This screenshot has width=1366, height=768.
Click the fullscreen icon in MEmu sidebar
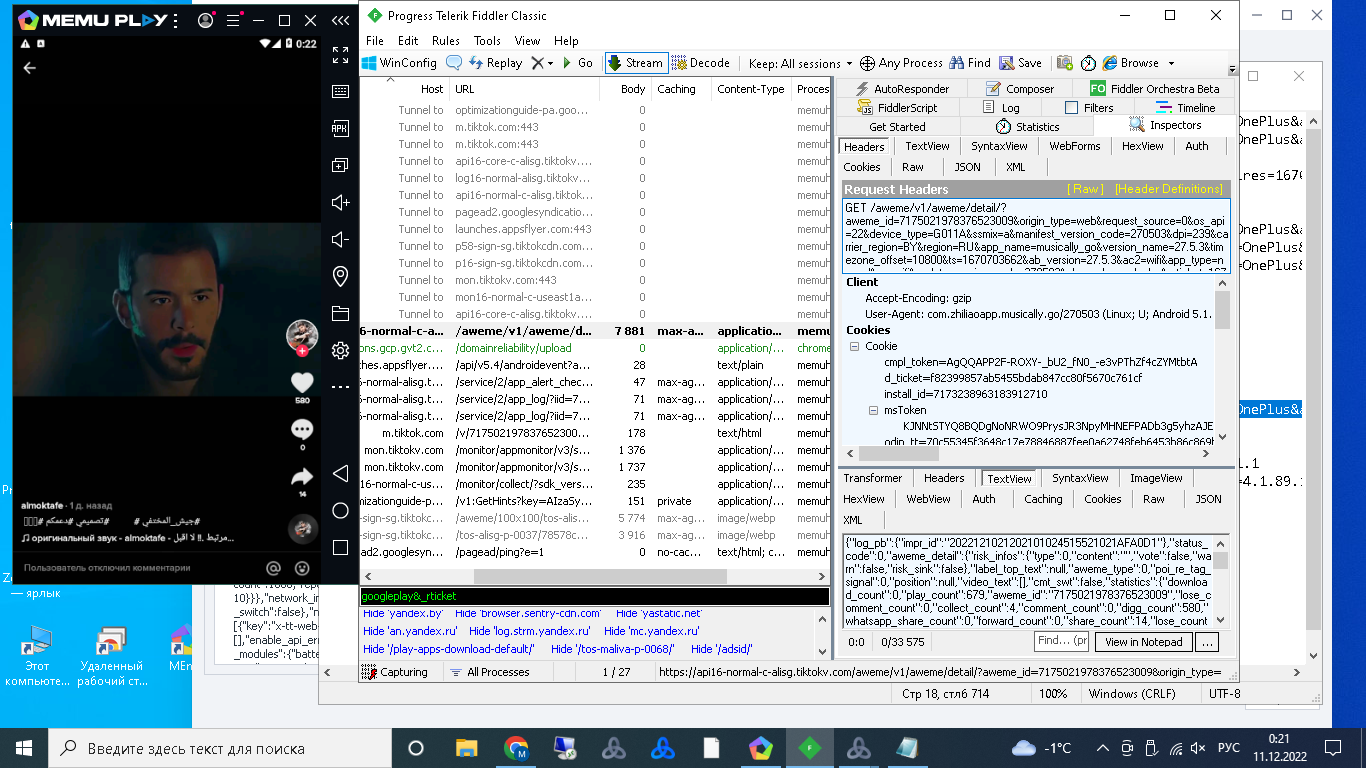[x=340, y=55]
